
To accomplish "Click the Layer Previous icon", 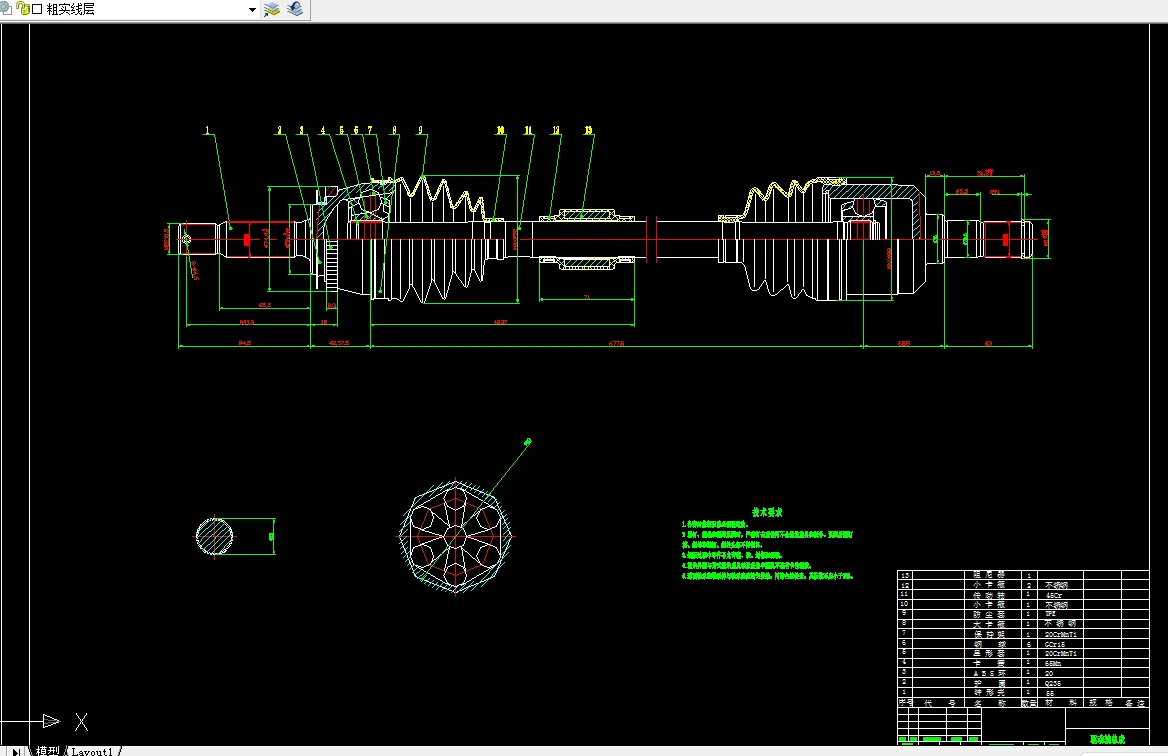I will (294, 9).
